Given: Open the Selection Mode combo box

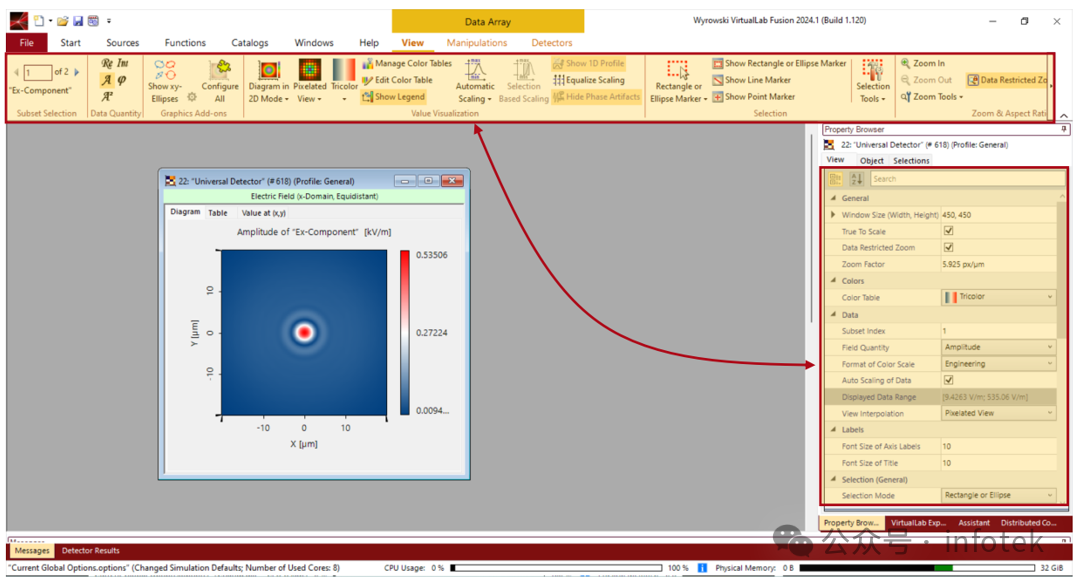Looking at the screenshot, I should (998, 495).
